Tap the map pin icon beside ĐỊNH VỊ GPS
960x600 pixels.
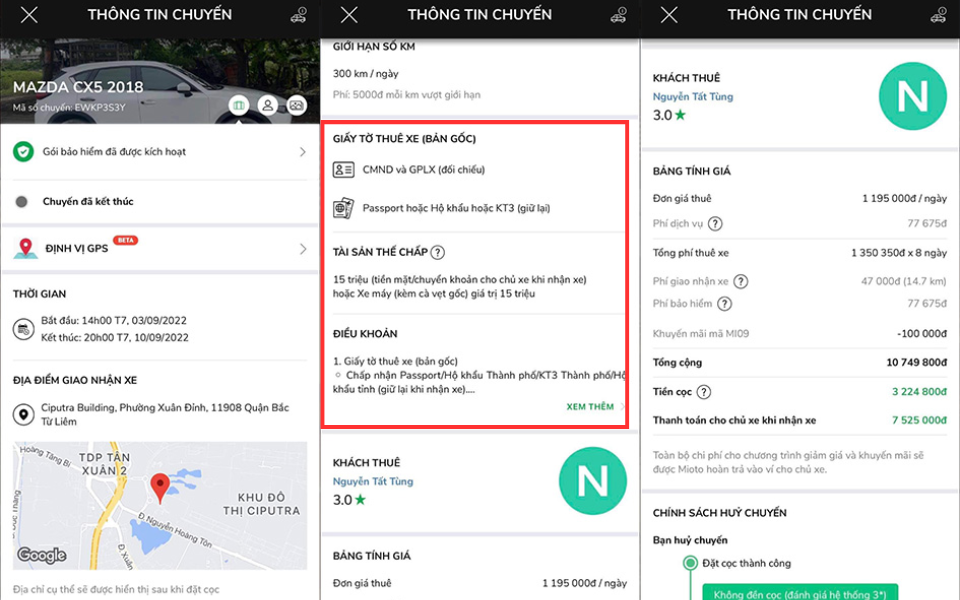point(25,248)
